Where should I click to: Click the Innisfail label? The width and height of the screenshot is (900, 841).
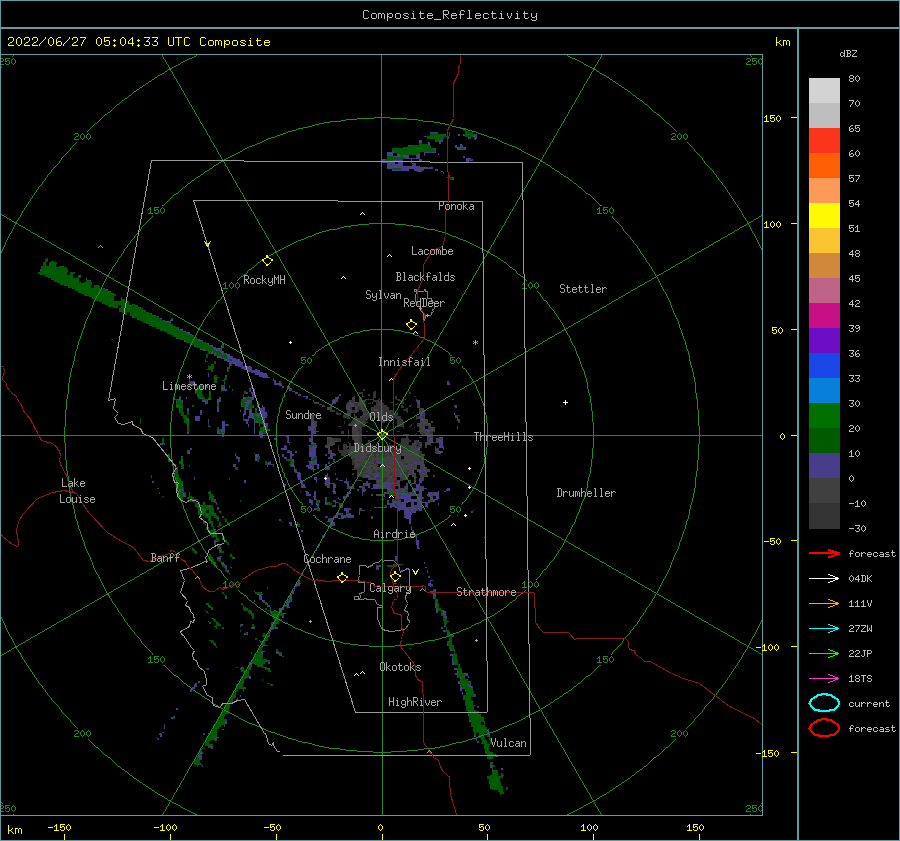click(404, 362)
